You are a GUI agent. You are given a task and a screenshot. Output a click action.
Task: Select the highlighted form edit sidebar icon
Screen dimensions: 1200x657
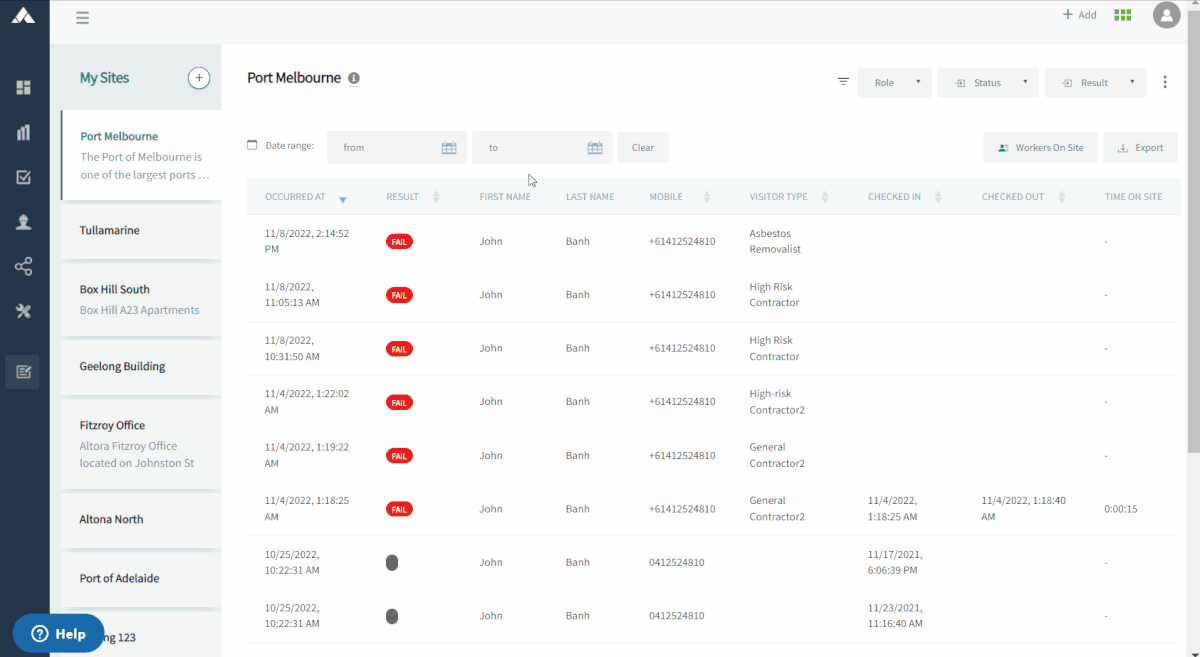pos(24,372)
